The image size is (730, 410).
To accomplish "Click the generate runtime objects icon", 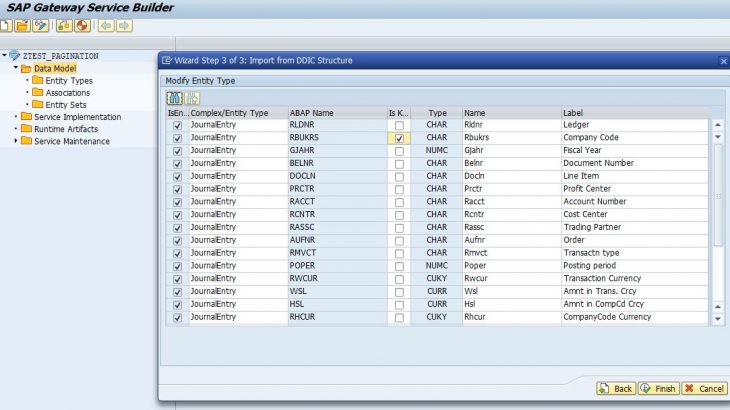I will pos(82,26).
